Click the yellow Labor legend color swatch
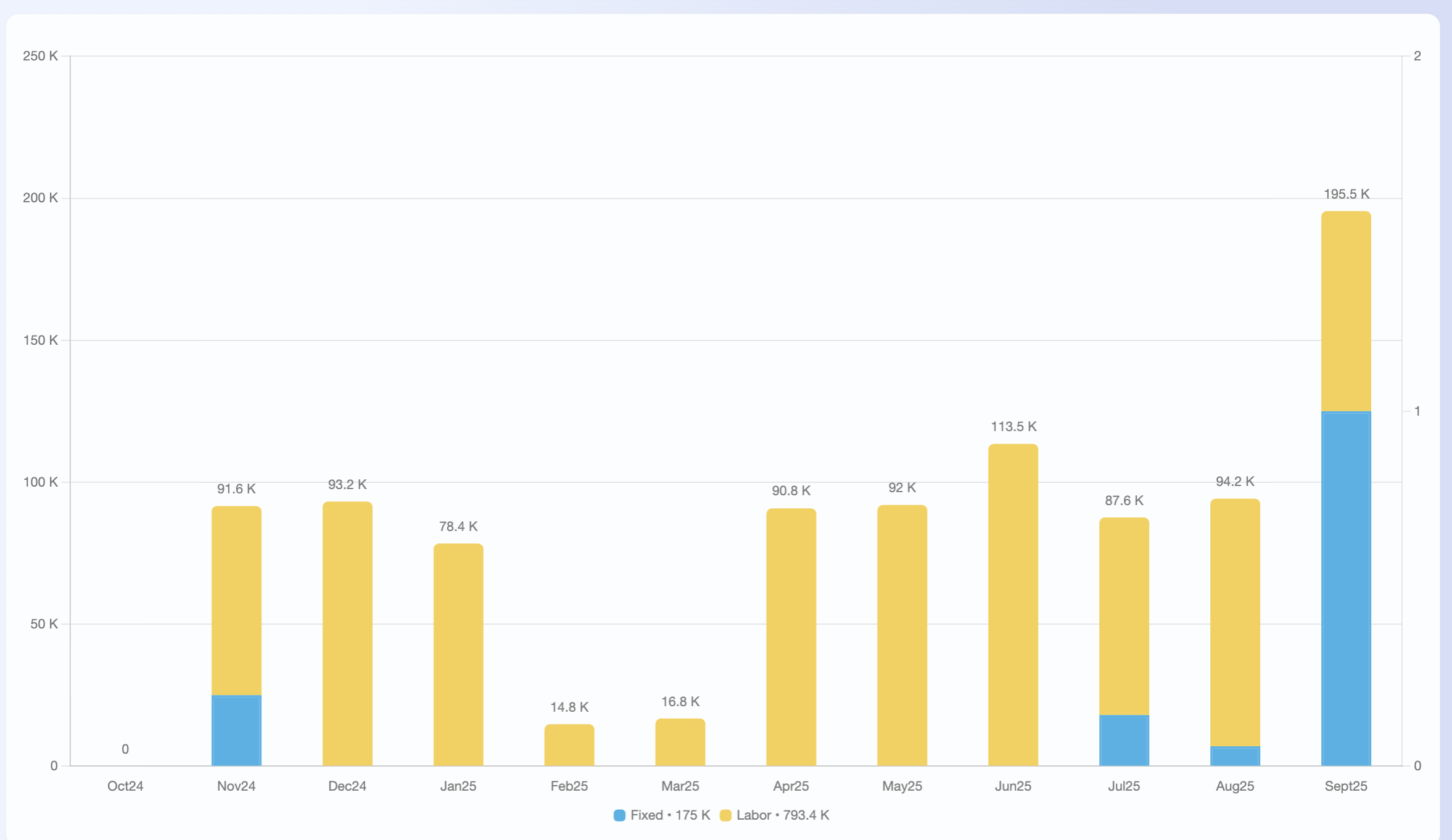1452x840 pixels. pos(725,815)
